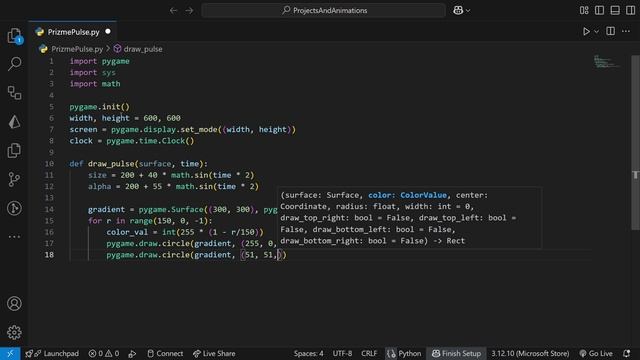Show additional views via sidebar ellipsis
Viewport: 640px width, 360px height.
tap(14, 237)
